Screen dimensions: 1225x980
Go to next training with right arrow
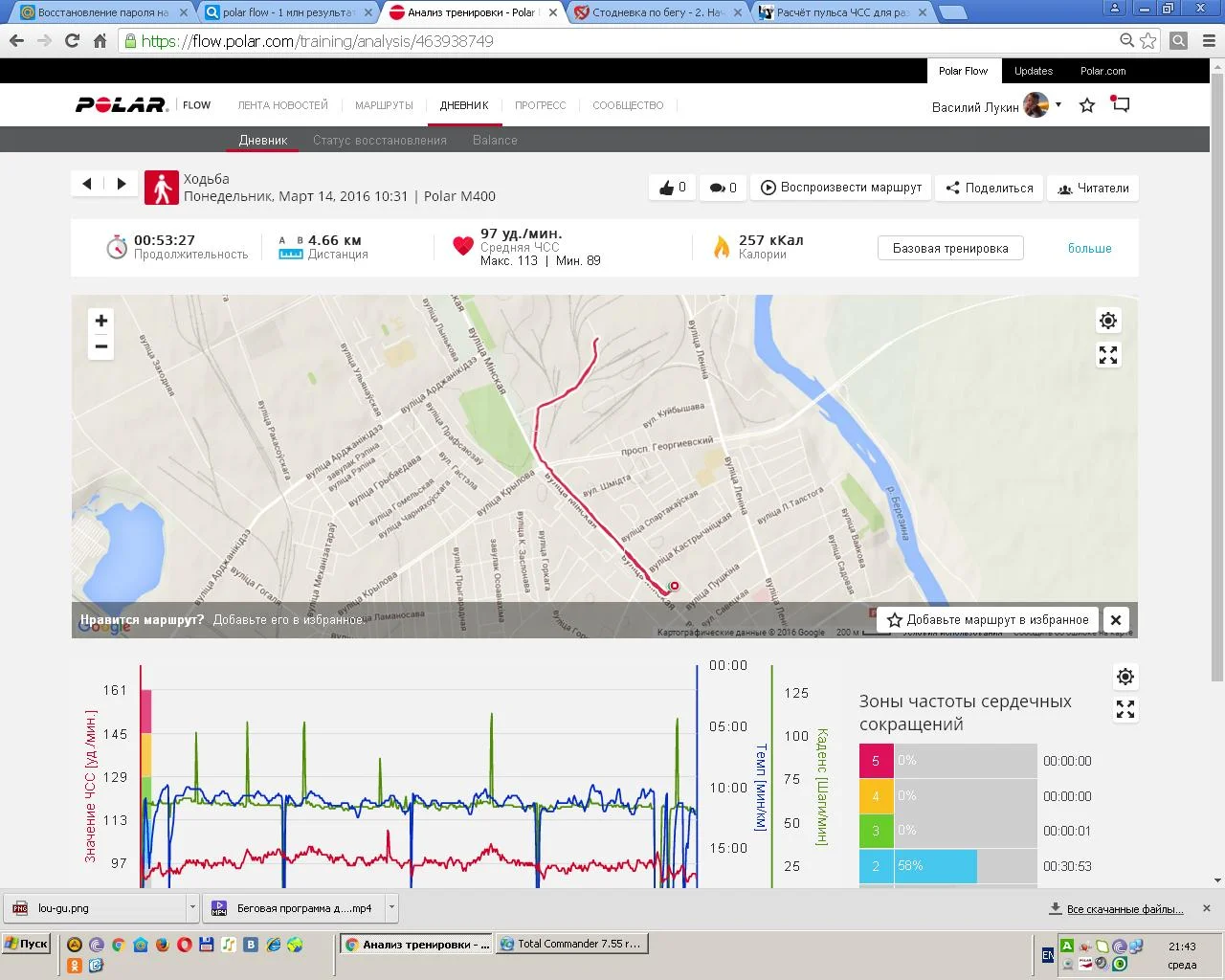(122, 184)
